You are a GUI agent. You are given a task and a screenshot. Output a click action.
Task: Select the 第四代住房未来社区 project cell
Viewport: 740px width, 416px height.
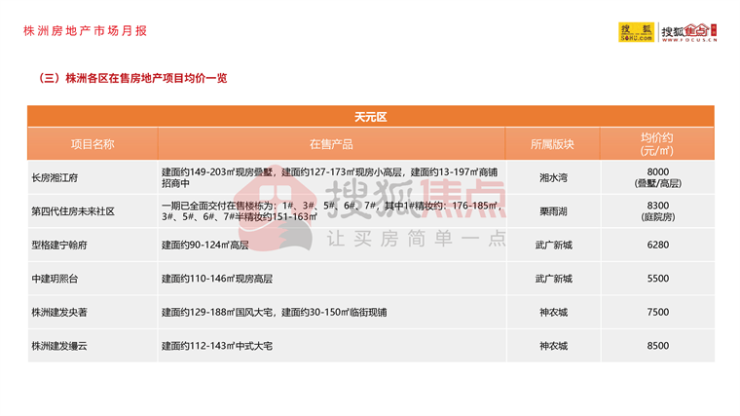73,211
